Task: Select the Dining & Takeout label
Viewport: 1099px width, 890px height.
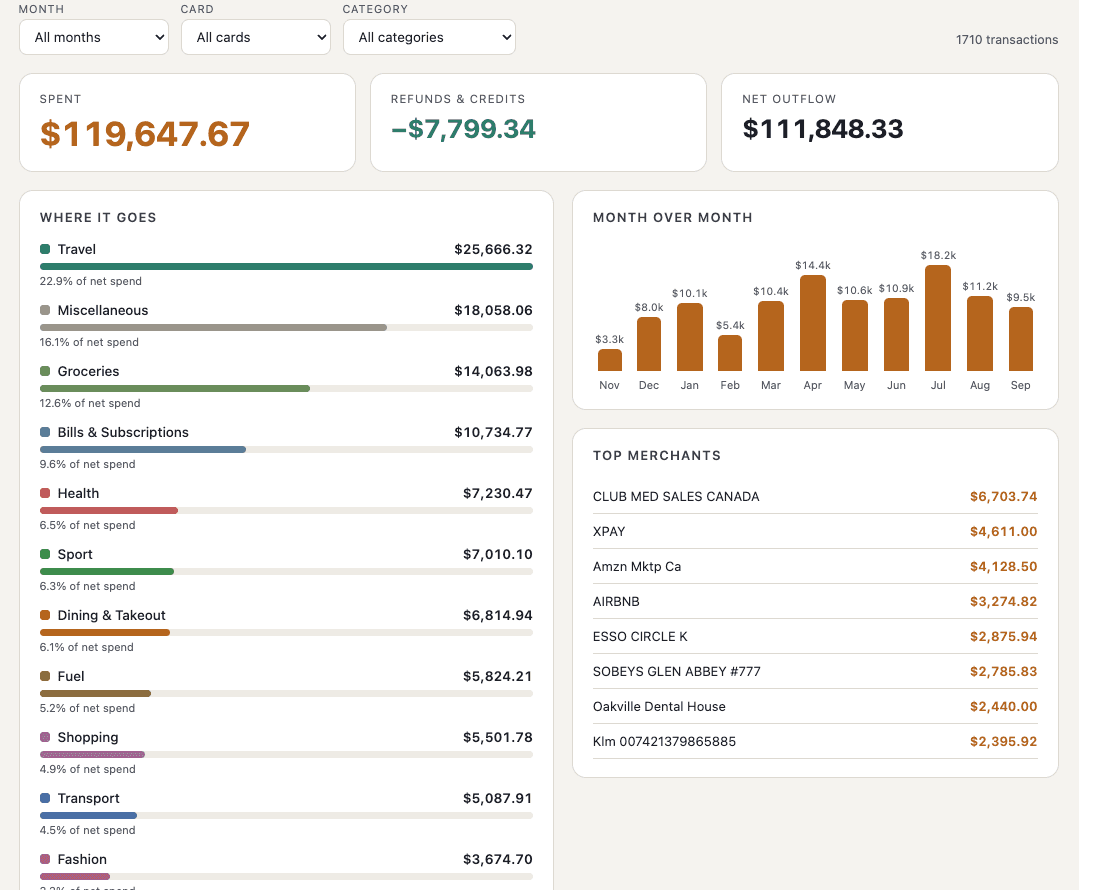Action: pos(111,615)
